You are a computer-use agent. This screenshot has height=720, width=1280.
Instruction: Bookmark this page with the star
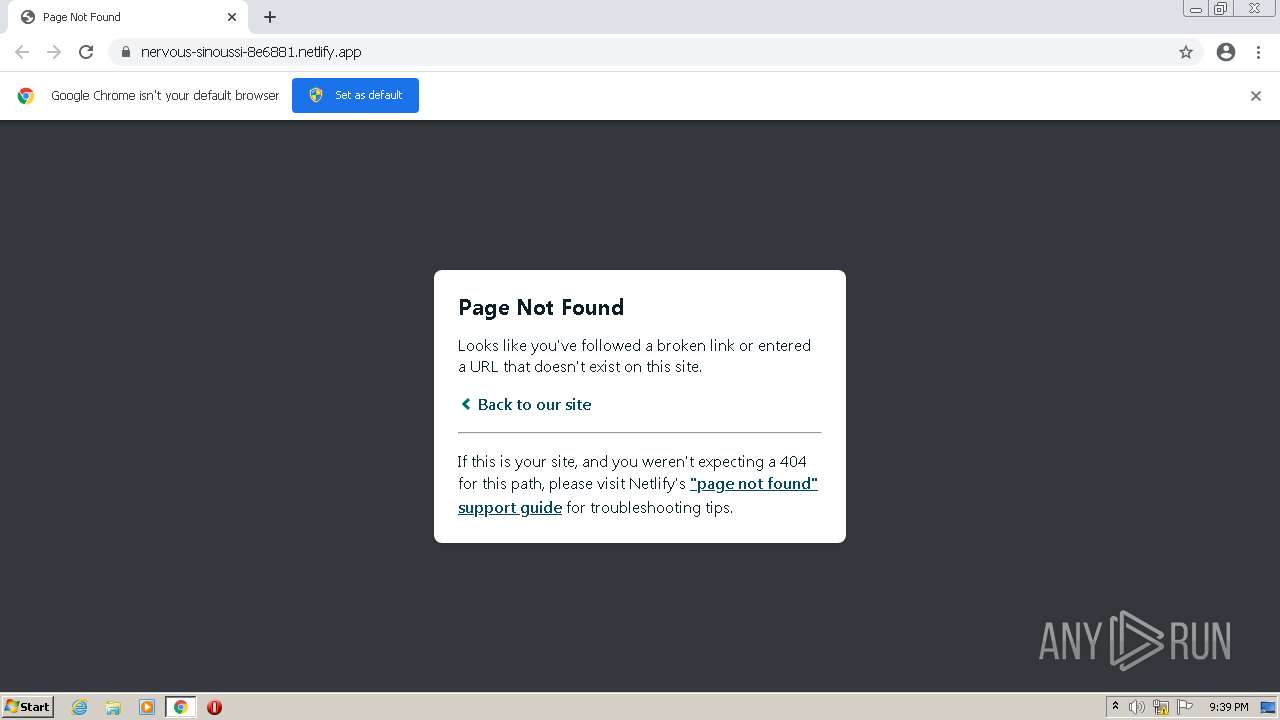tap(1186, 52)
